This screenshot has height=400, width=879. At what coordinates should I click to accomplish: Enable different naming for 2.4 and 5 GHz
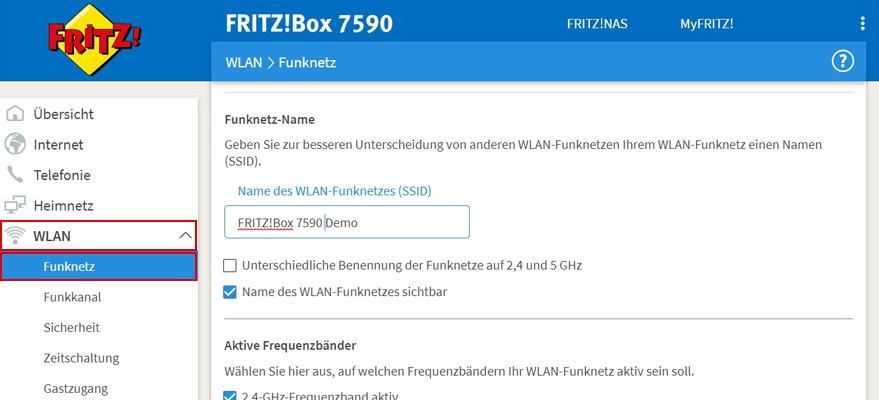(230, 266)
